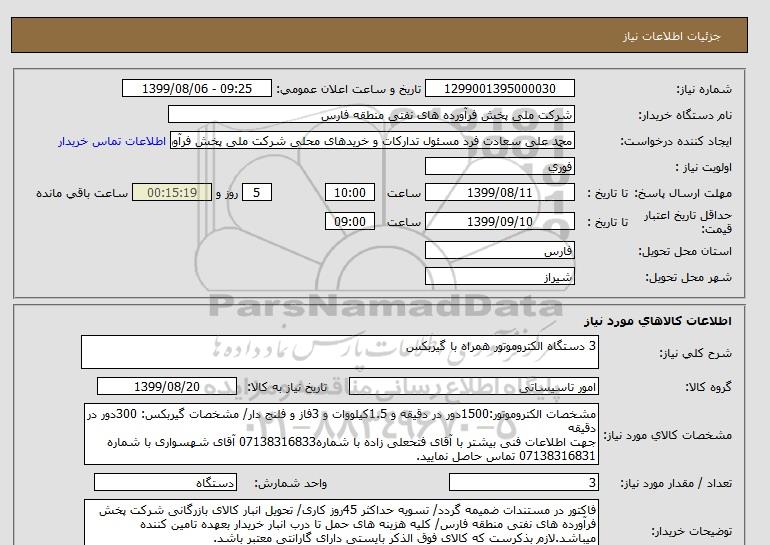The image size is (770, 545).
Task: Click the label تعداد / مقدار مورد نیاز
Action: click(x=676, y=484)
